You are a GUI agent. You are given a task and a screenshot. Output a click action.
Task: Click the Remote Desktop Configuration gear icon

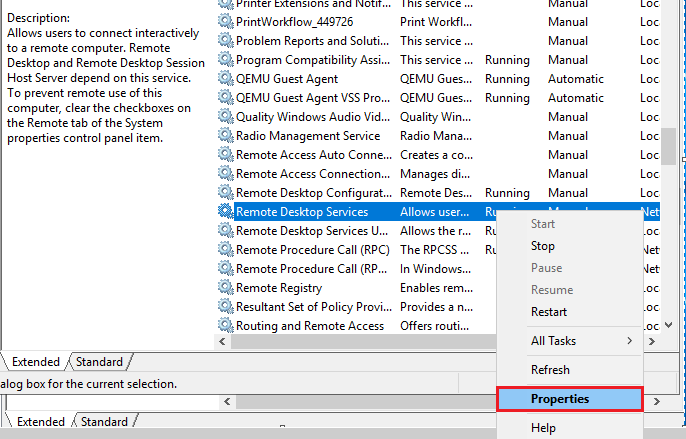pos(226,193)
